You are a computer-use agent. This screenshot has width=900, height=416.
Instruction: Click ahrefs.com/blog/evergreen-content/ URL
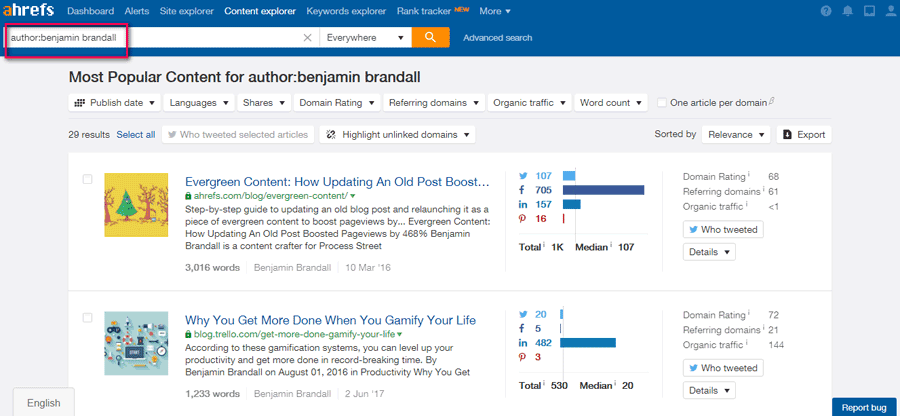(271, 196)
